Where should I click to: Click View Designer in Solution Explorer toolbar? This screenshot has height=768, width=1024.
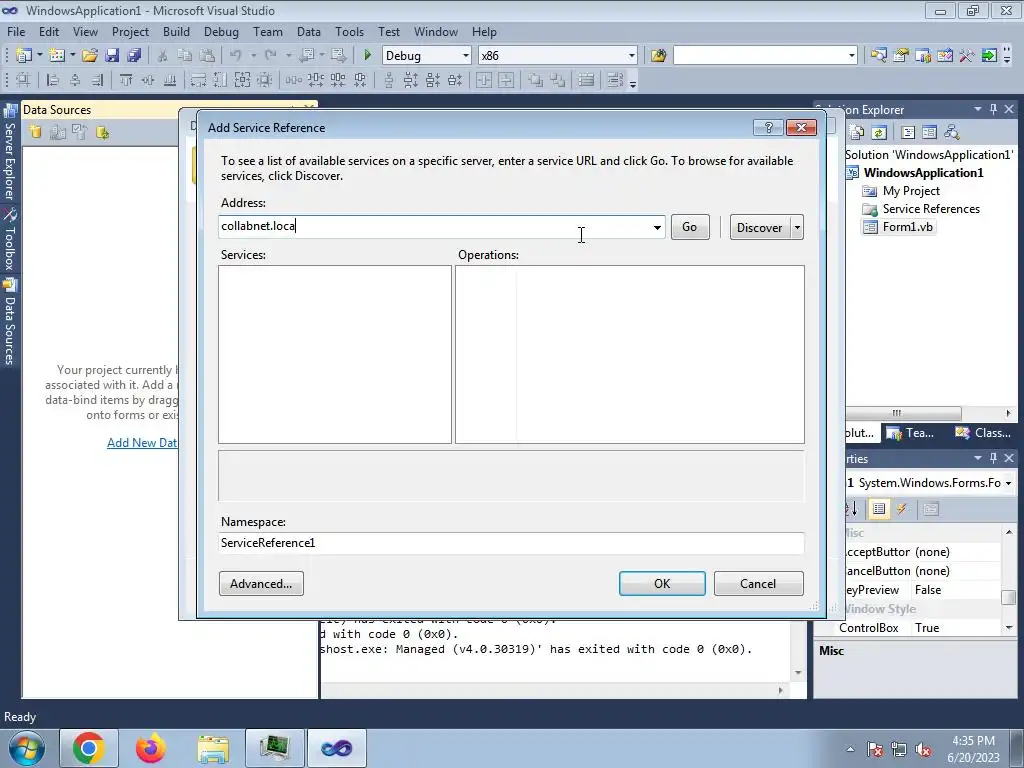929,133
